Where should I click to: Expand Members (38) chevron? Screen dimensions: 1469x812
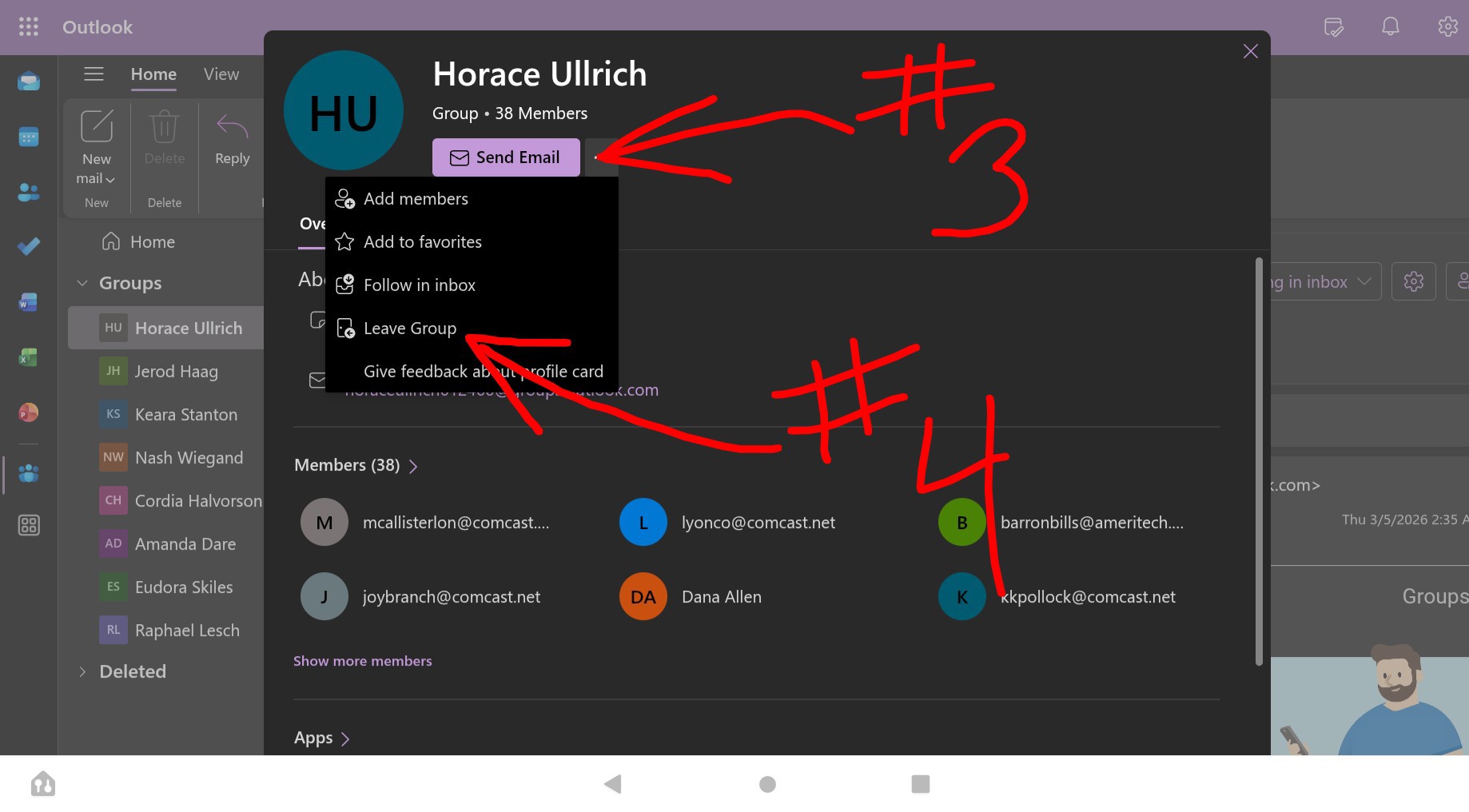click(413, 466)
